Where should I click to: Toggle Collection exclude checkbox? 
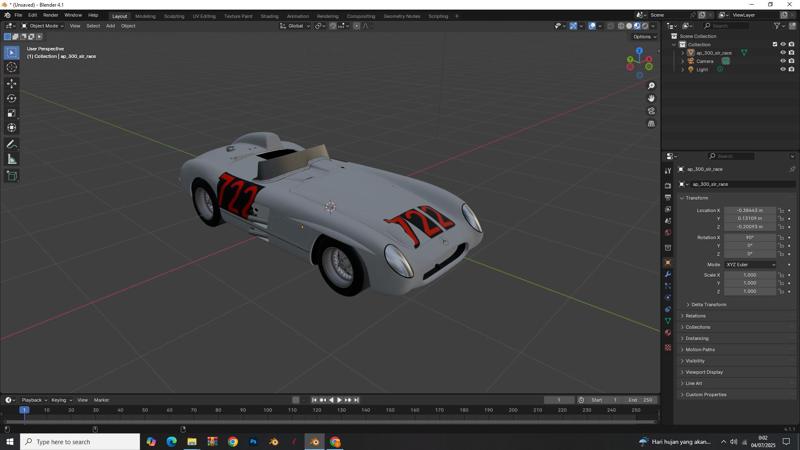pos(774,44)
